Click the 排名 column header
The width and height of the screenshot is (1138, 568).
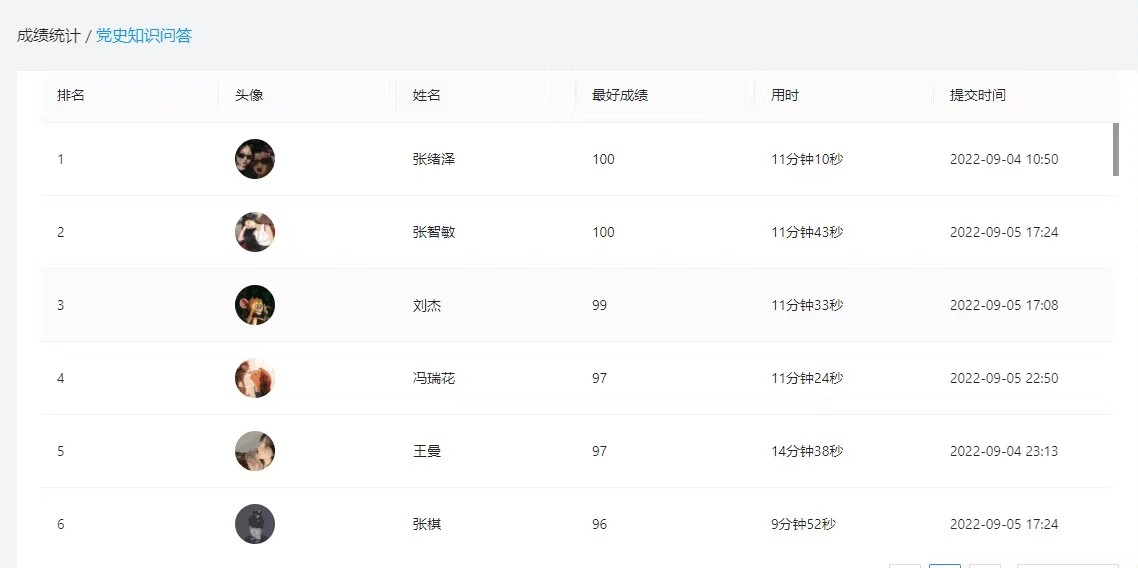coord(71,95)
